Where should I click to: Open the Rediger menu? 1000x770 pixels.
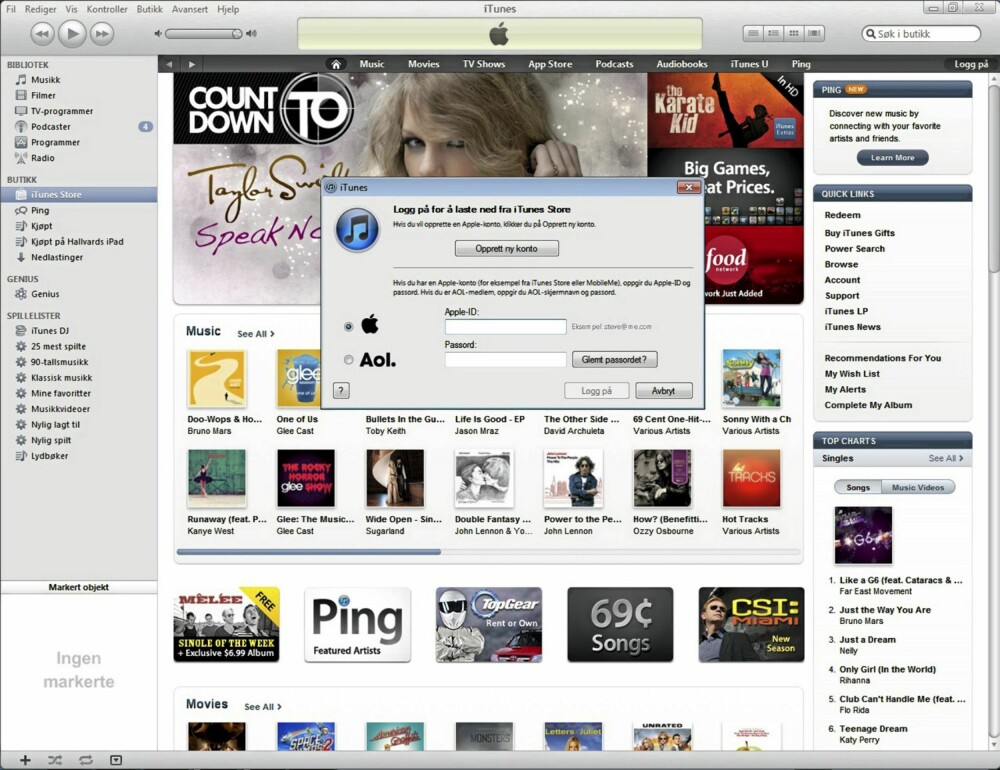coord(40,9)
